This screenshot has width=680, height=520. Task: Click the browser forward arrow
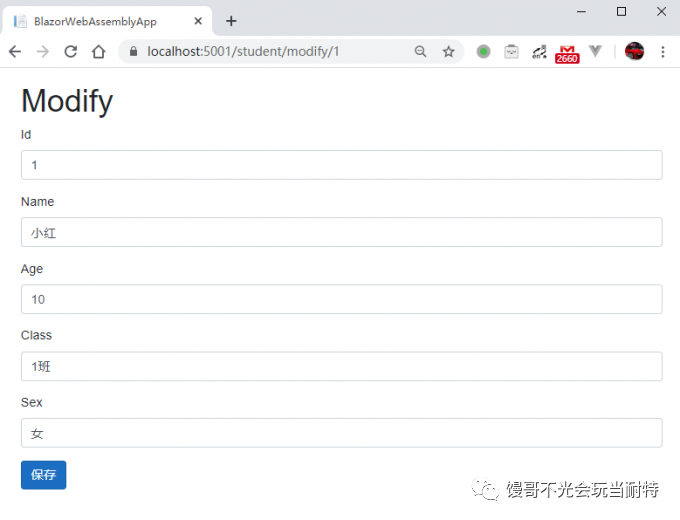click(x=42, y=52)
